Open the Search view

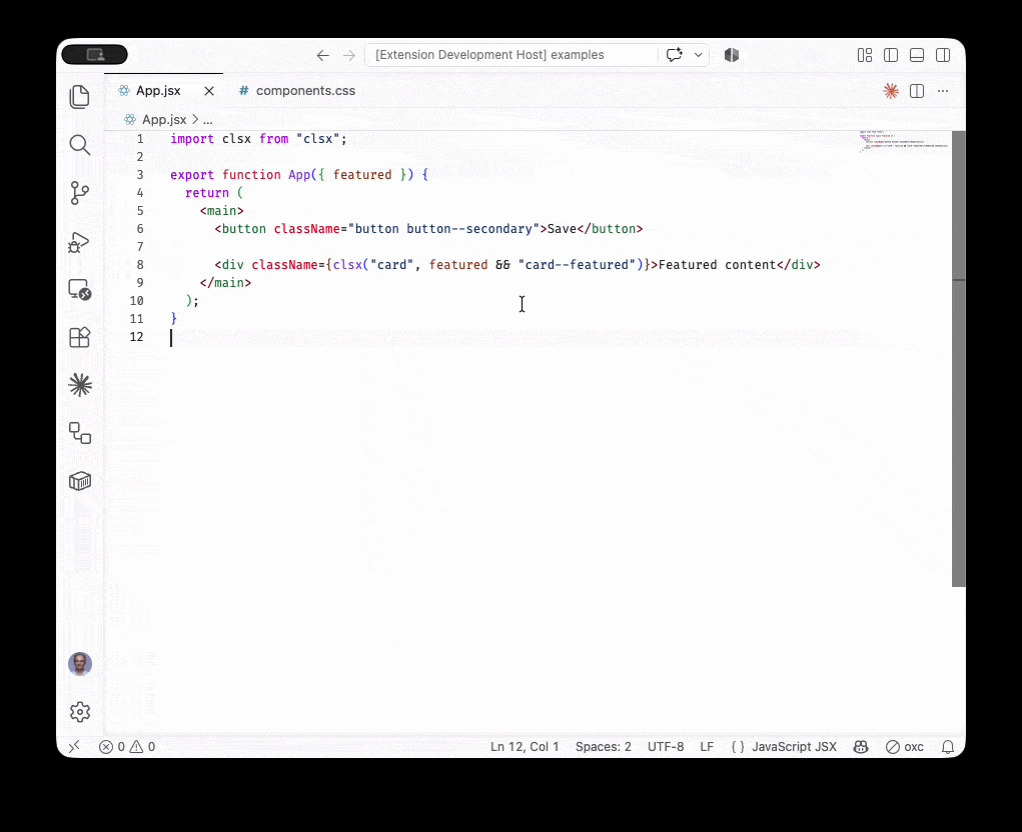click(80, 145)
